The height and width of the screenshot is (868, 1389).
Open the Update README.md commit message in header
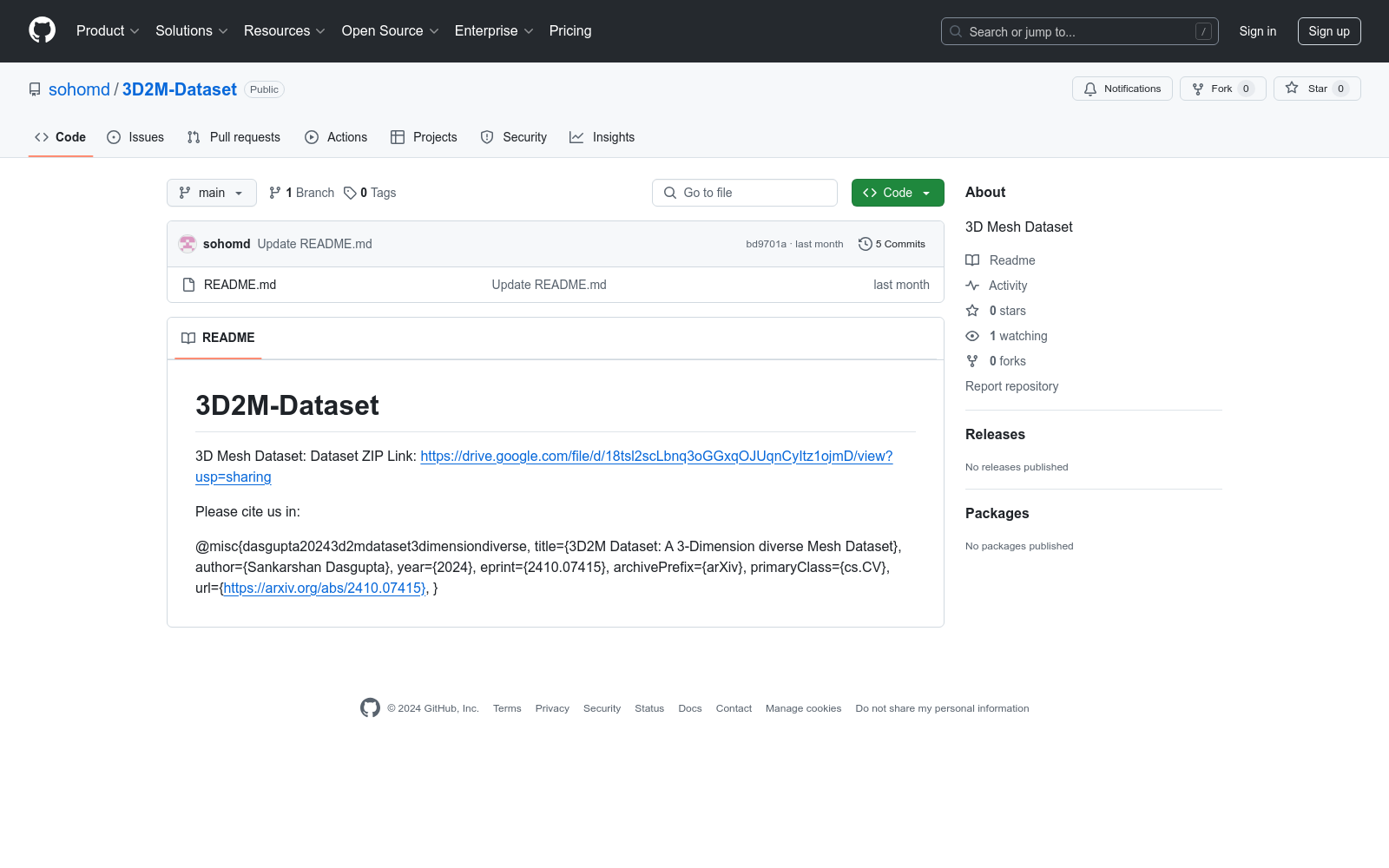314,244
